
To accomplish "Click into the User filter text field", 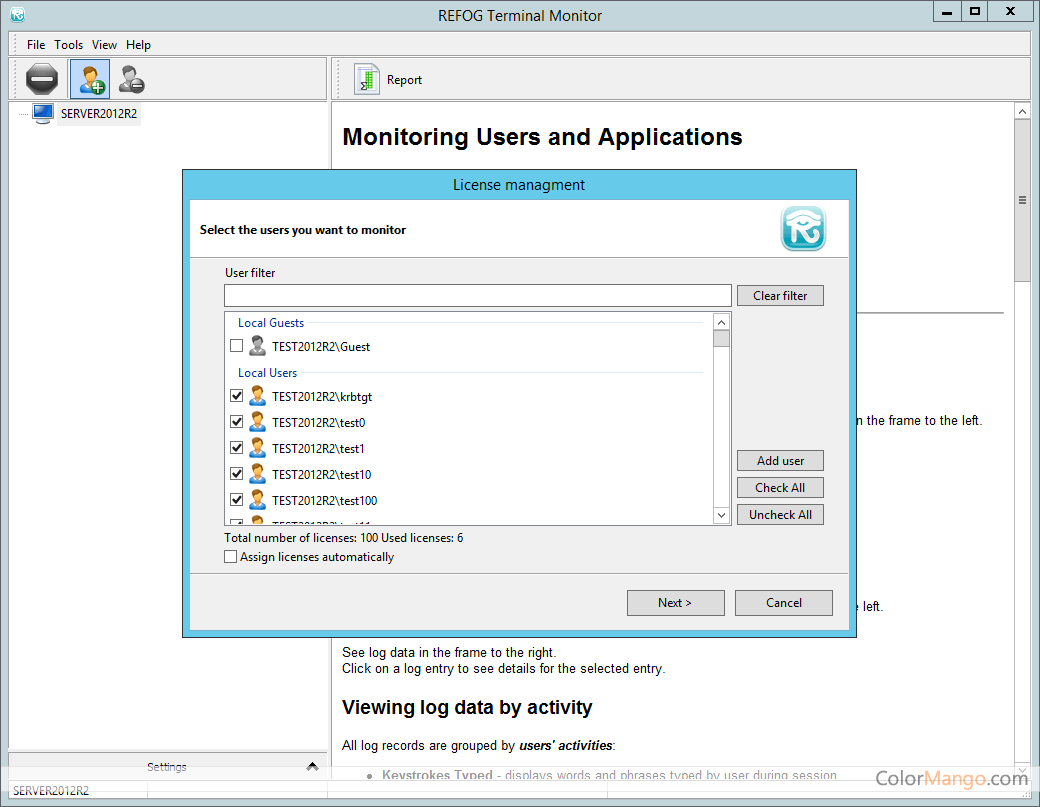I will (x=477, y=296).
